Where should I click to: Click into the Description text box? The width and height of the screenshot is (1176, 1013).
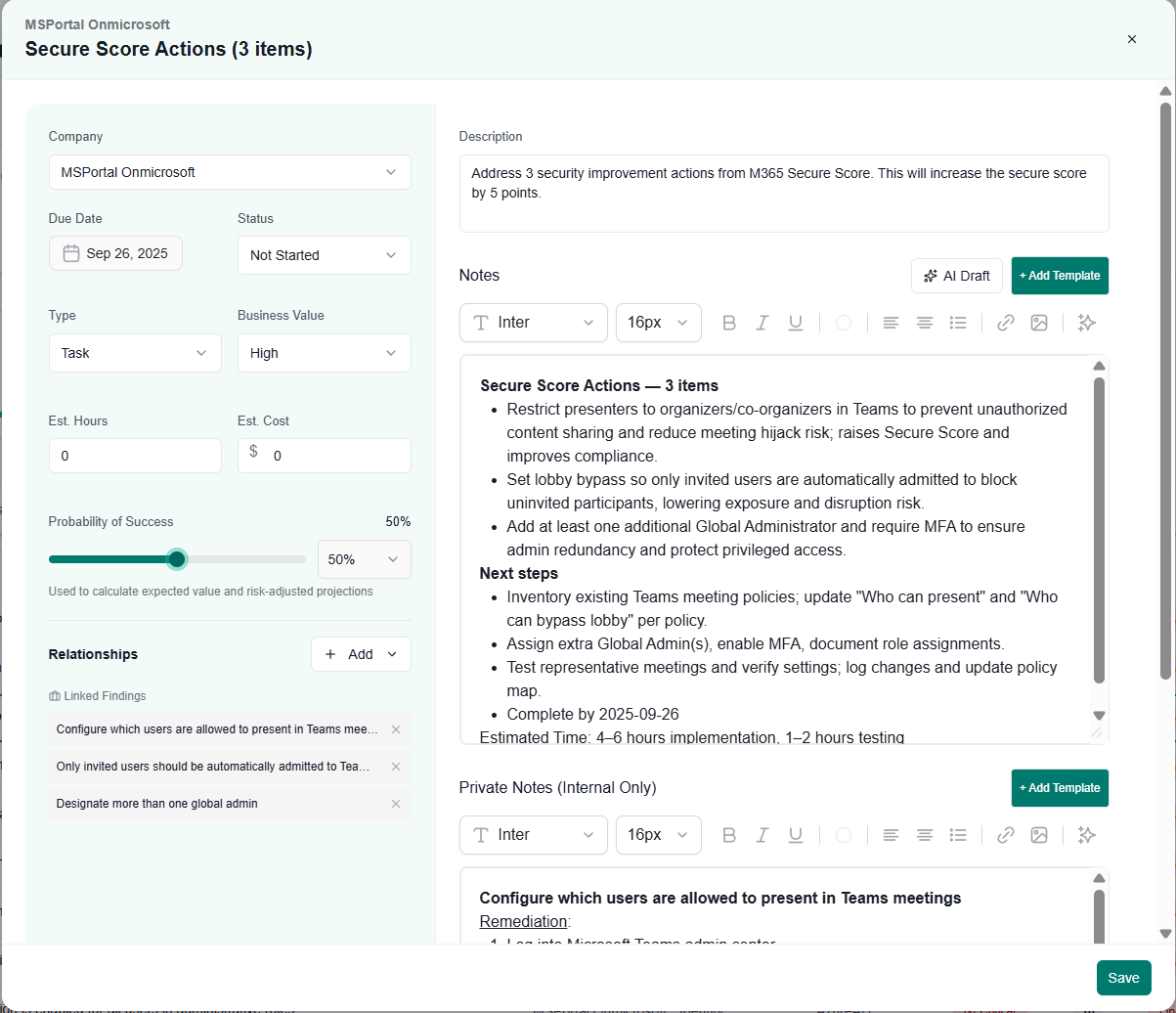(784, 194)
